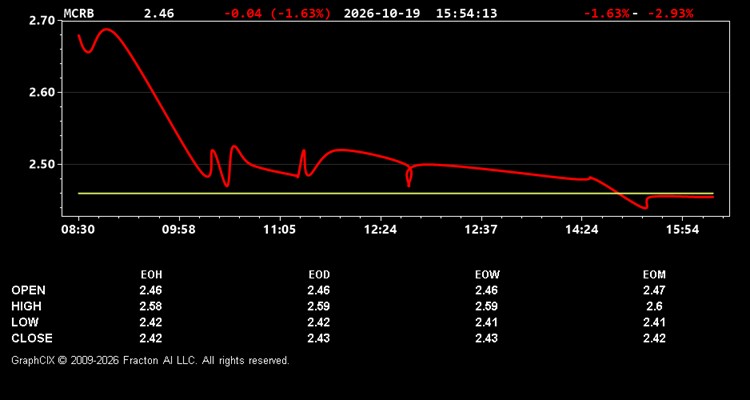This screenshot has height=400, width=750.
Task: Click EOH CLOSE value 2.42
Action: point(151,338)
